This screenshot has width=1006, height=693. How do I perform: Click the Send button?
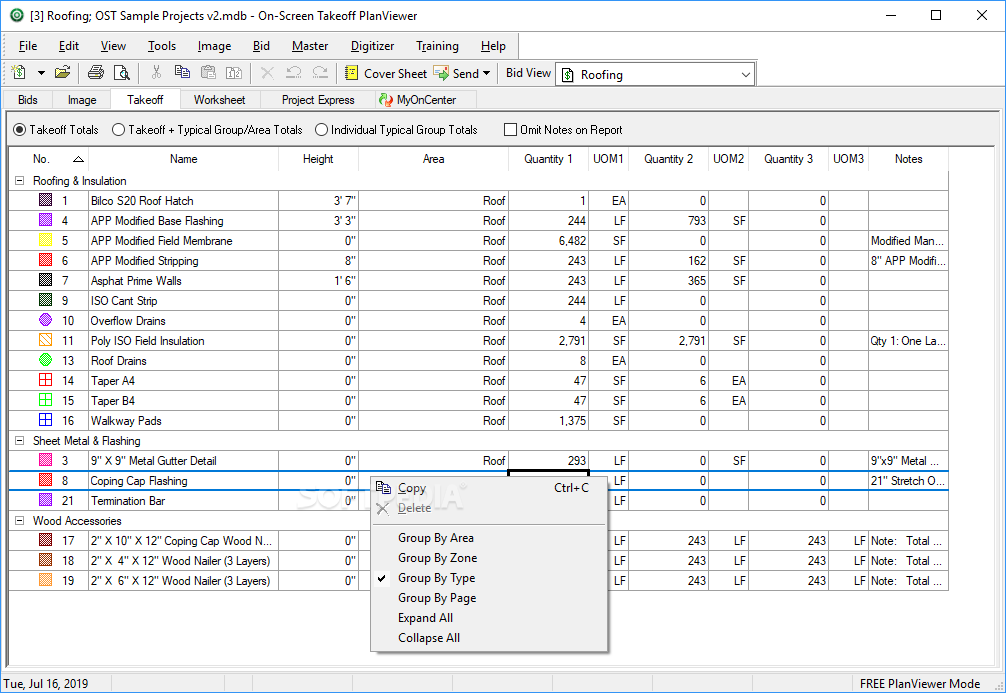click(x=456, y=73)
